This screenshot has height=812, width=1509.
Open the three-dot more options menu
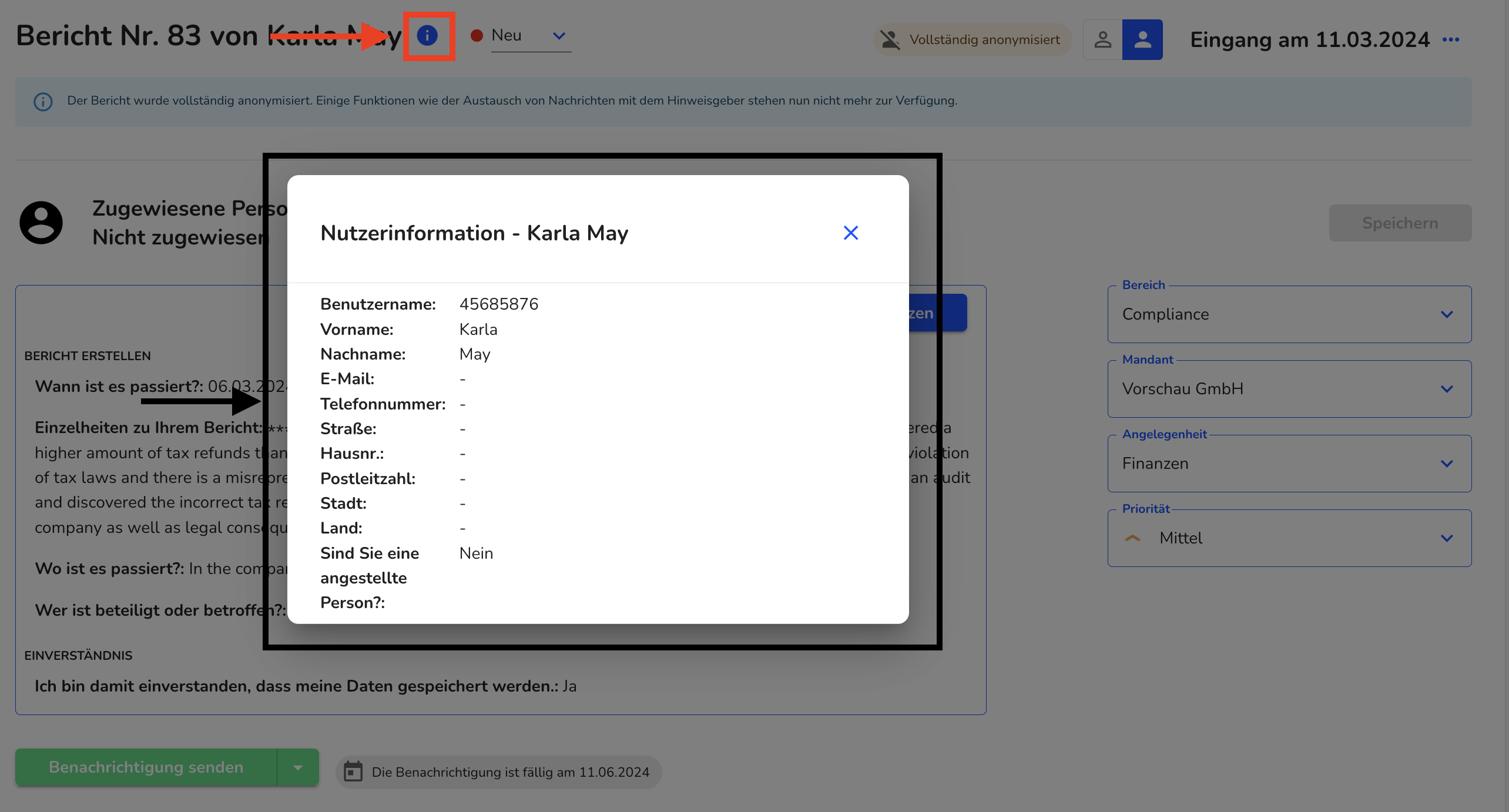click(x=1451, y=39)
